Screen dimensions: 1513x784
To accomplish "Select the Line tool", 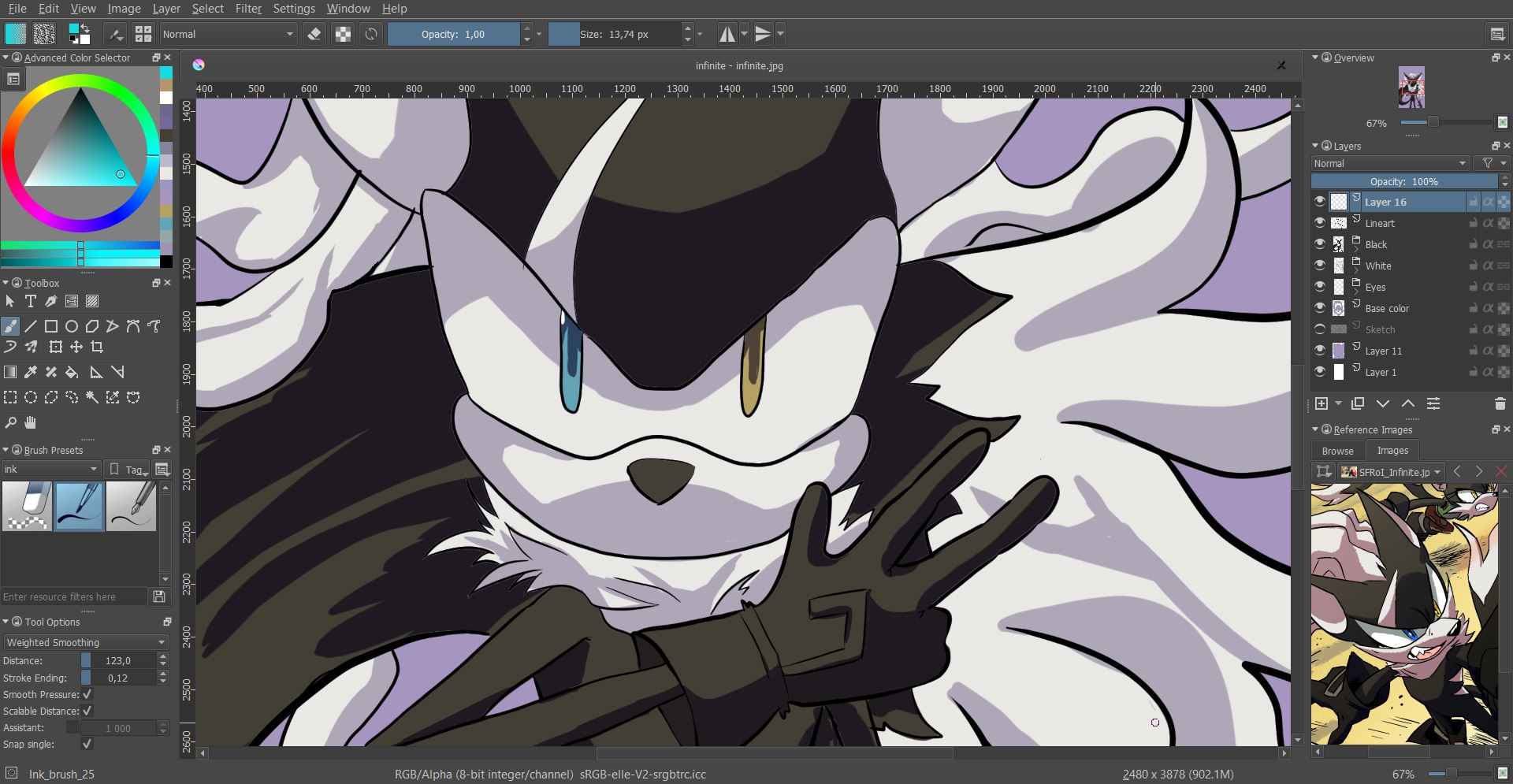I will 31,326.
